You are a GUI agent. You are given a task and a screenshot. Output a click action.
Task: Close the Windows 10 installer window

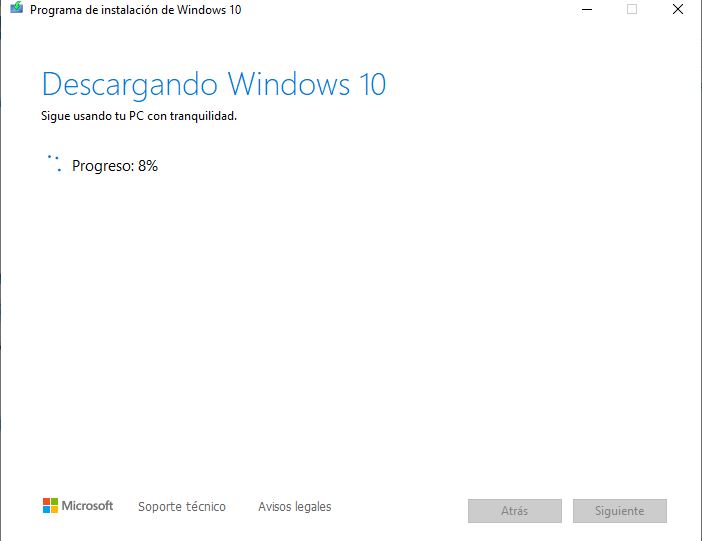click(x=677, y=10)
